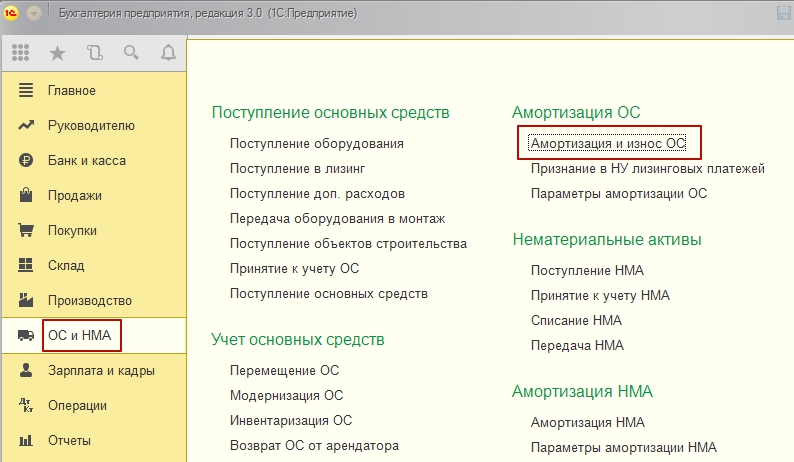This screenshot has width=794, height=462.
Task: Click the bar chart icon beside Отчеты
Action: pos(26,440)
